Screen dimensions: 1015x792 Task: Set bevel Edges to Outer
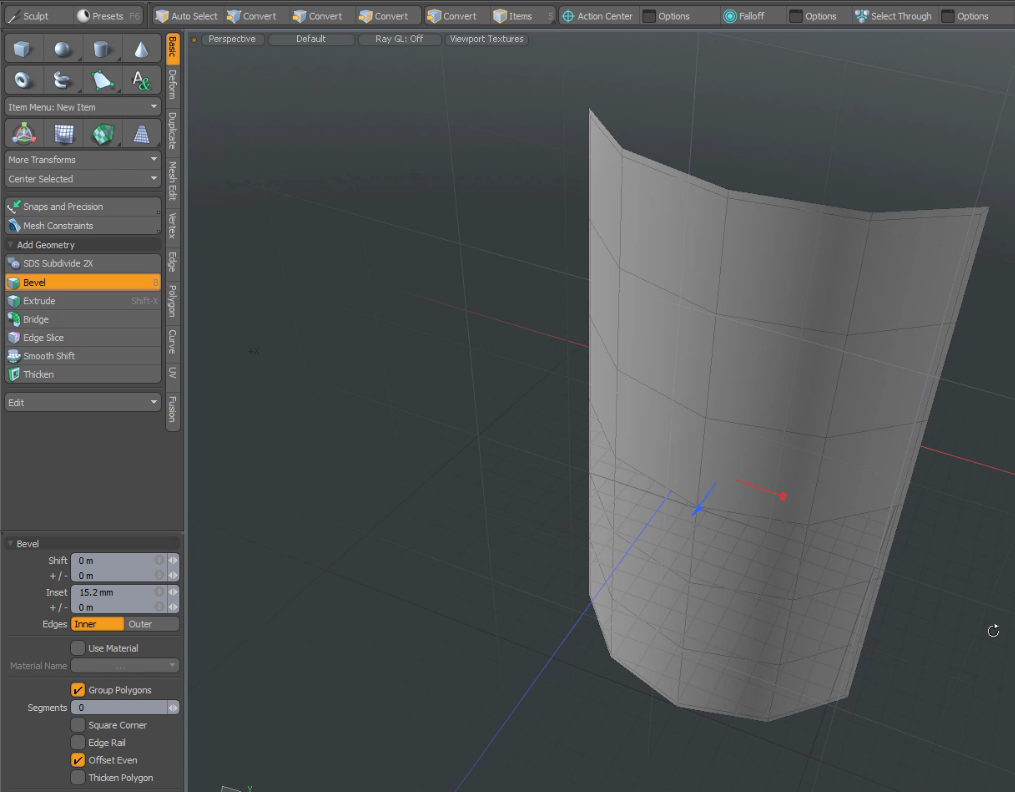[x=151, y=624]
